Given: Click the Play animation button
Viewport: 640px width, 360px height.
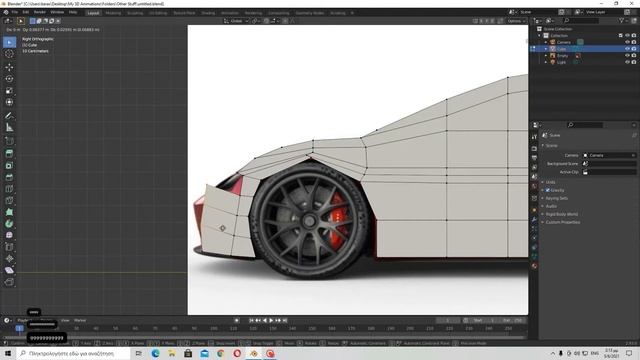Looking at the screenshot, I should pyautogui.click(x=271, y=320).
